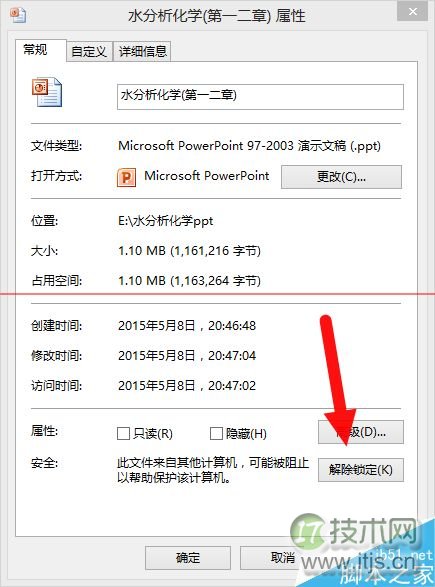Viewport: 435px width, 587px height.
Task: Click the security message 此文件来自其他计算机
Action: (177, 463)
